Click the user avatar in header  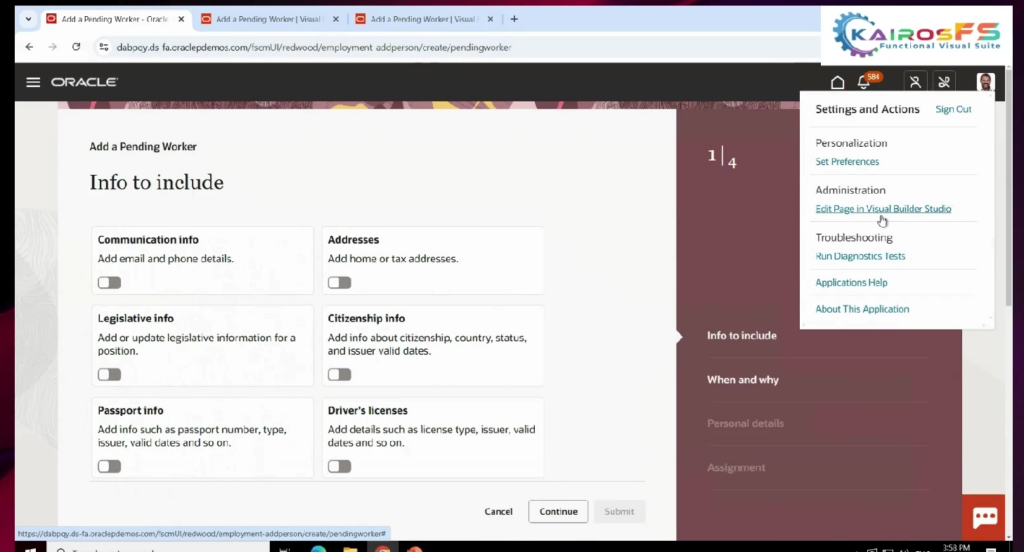985,82
